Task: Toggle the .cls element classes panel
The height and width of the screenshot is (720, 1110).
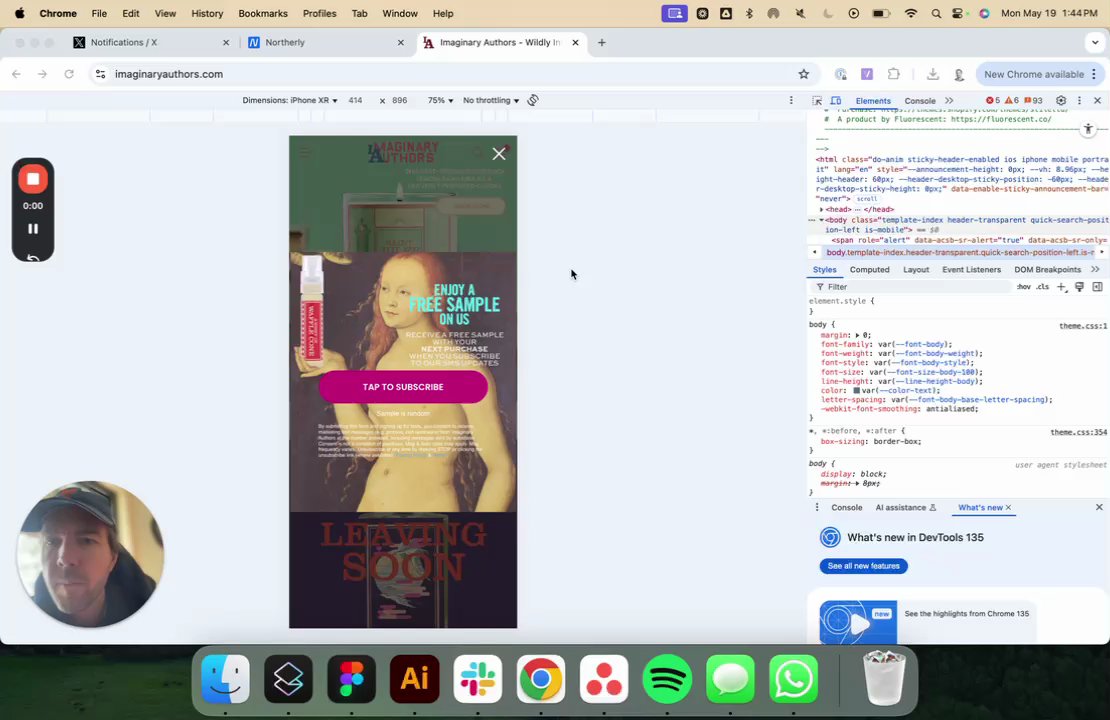Action: pyautogui.click(x=1043, y=287)
